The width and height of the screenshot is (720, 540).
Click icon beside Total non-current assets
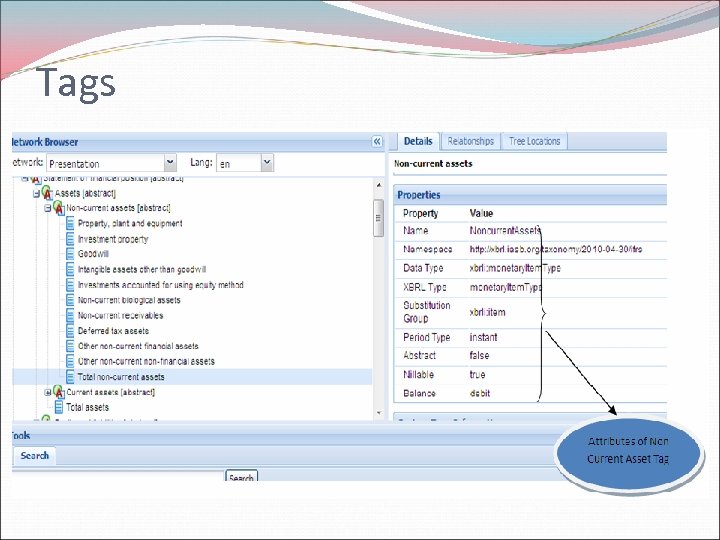[x=70, y=377]
